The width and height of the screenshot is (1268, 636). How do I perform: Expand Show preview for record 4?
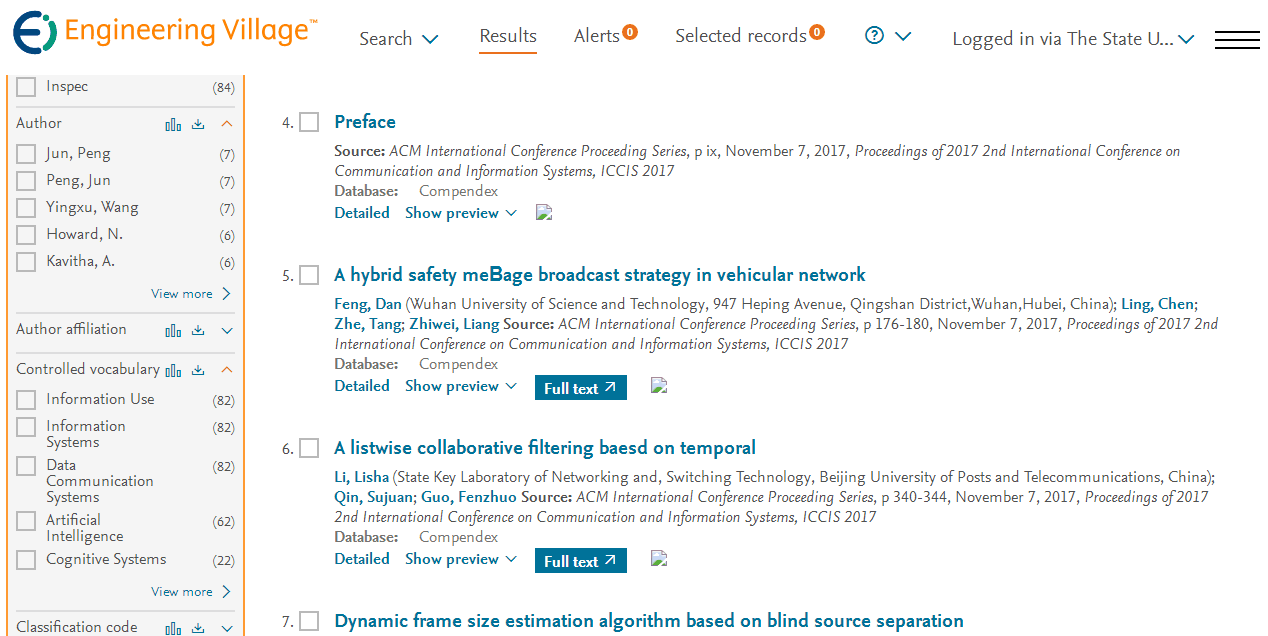click(461, 213)
